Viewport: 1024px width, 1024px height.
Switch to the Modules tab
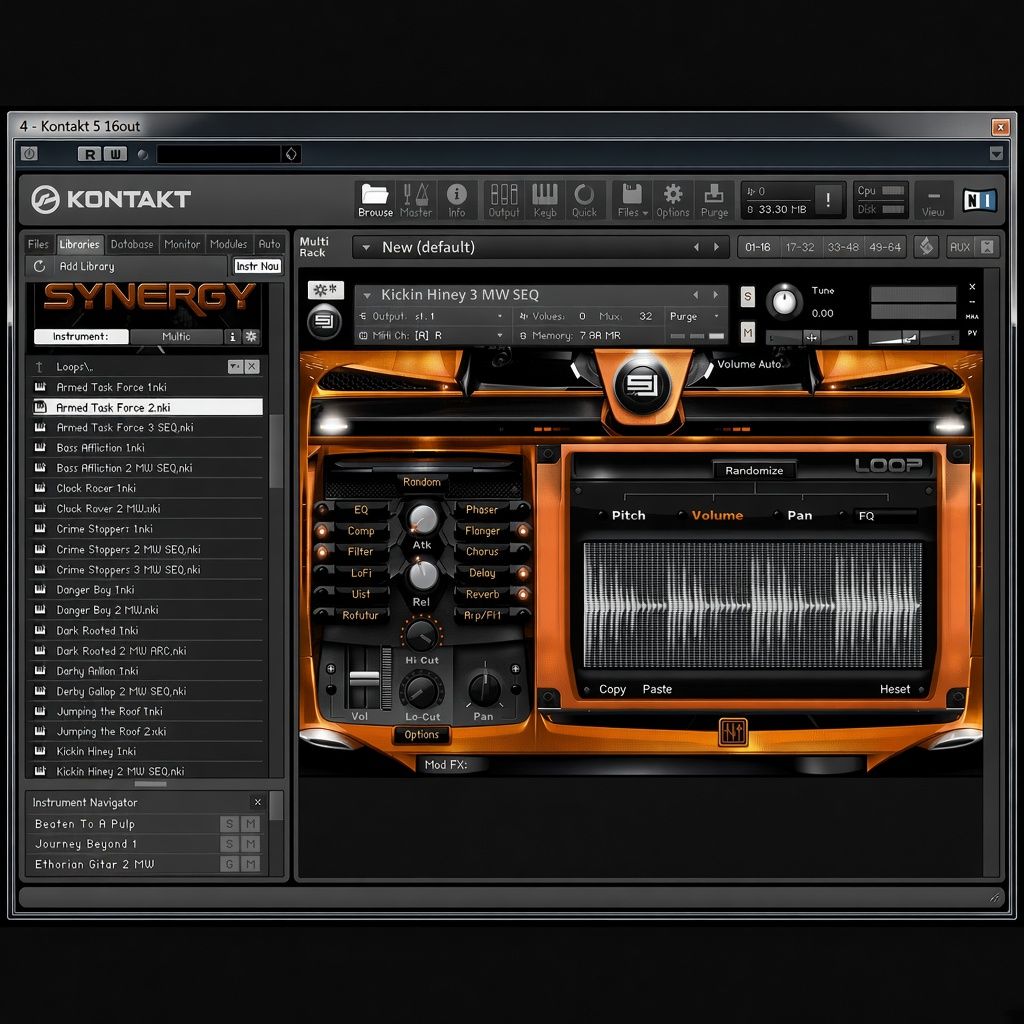pos(229,244)
